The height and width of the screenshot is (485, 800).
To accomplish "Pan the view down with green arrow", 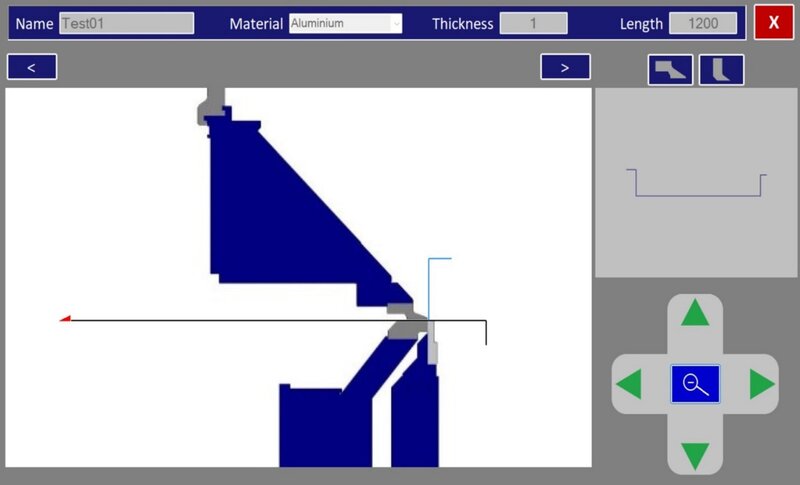I will [694, 455].
